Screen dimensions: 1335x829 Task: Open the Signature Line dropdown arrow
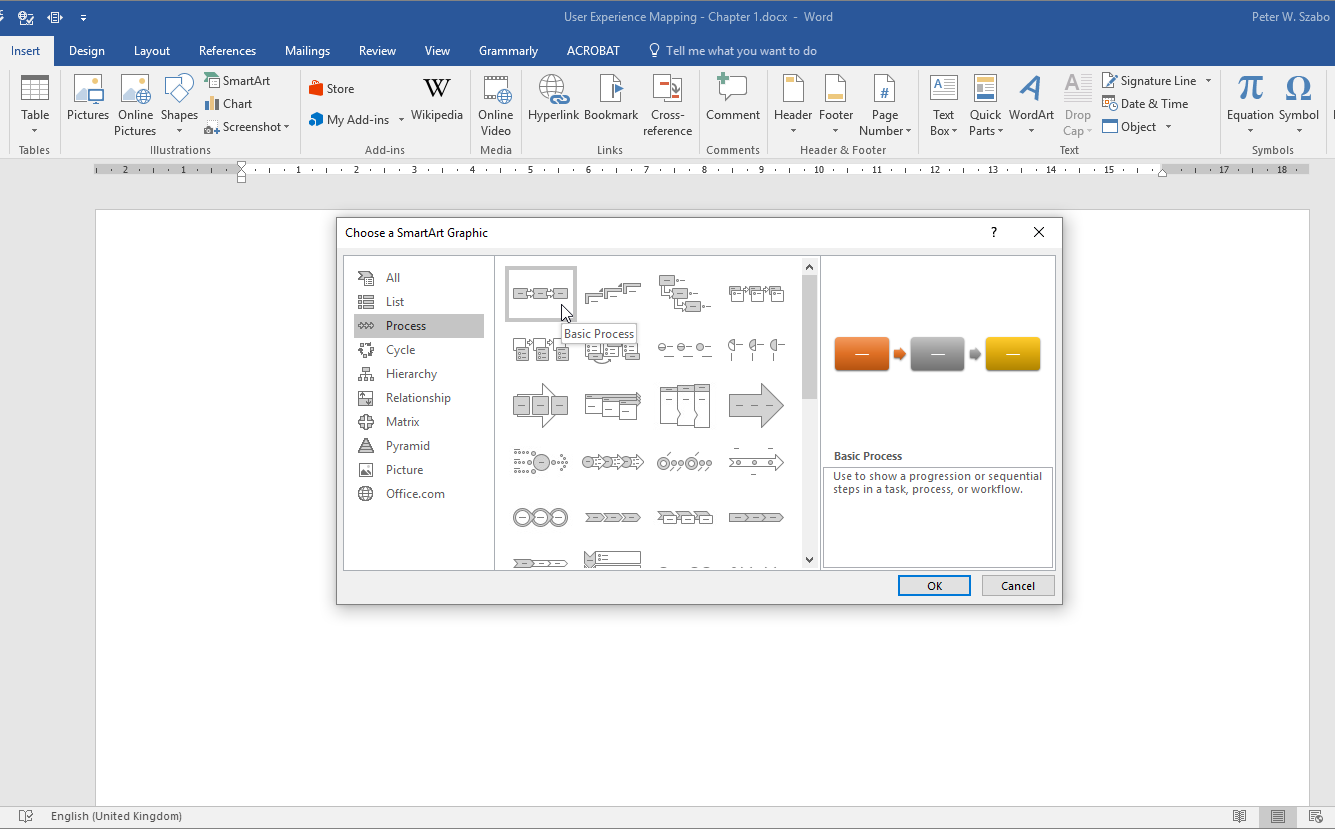[1208, 81]
